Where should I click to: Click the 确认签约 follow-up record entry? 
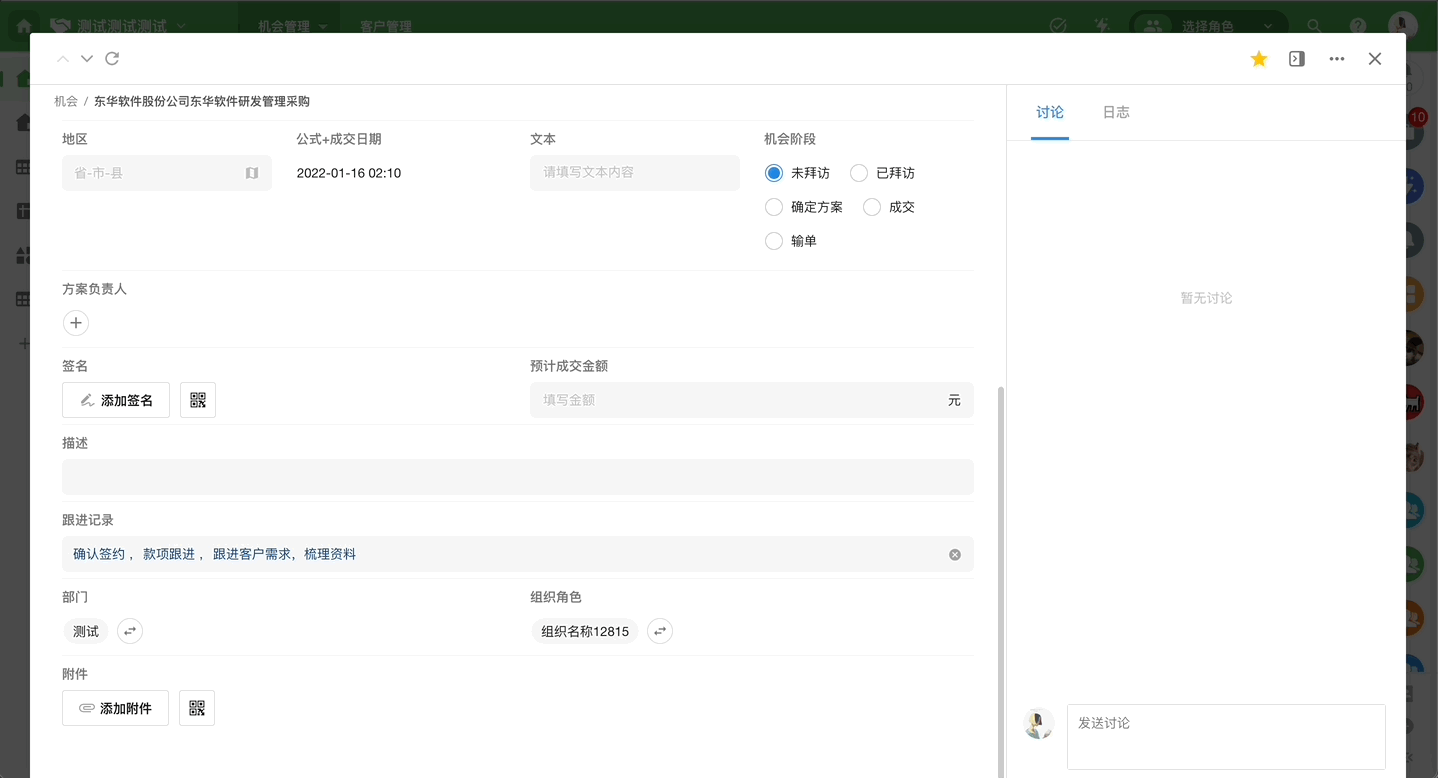[x=99, y=554]
